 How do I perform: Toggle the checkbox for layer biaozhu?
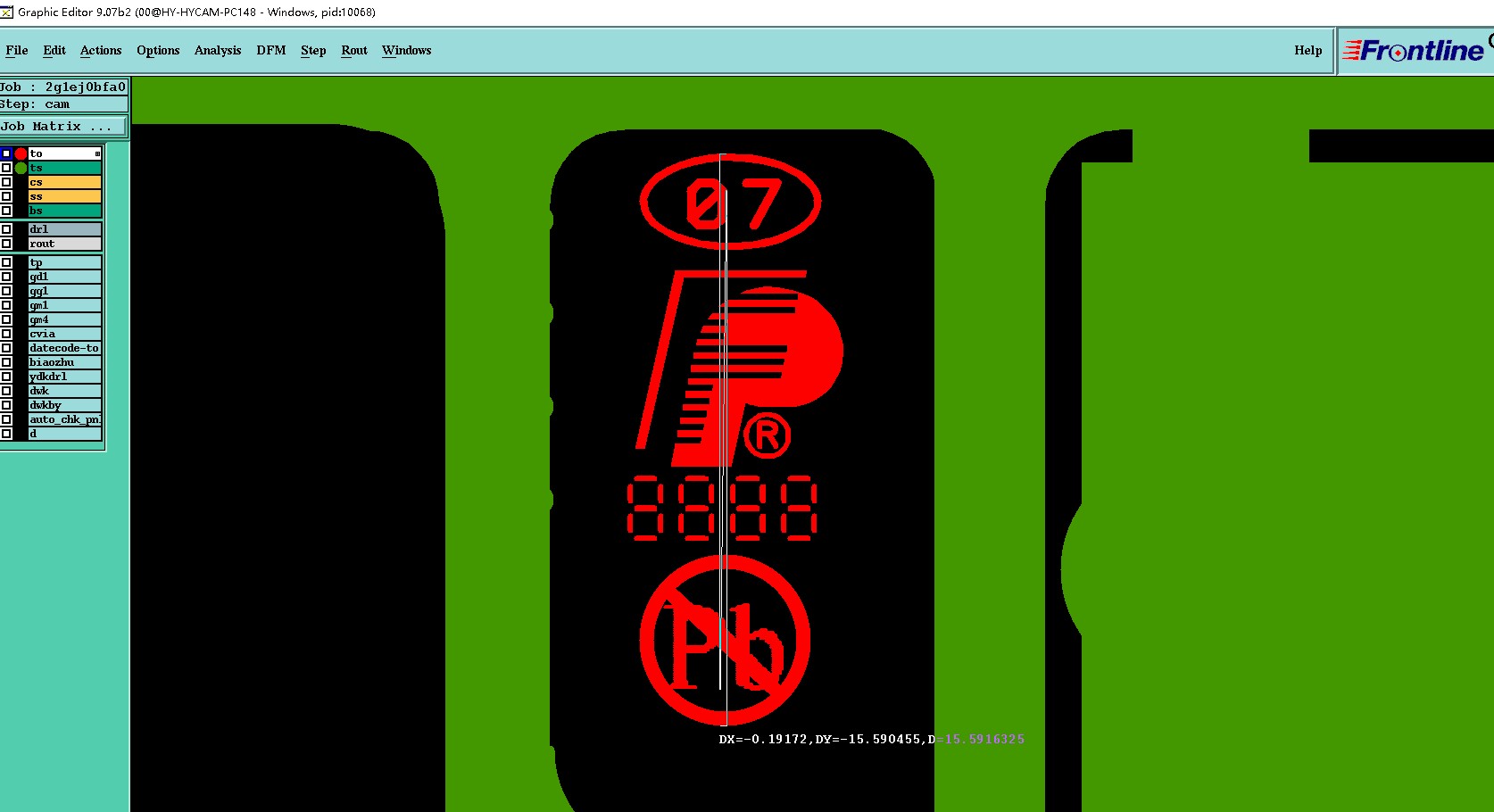point(6,362)
